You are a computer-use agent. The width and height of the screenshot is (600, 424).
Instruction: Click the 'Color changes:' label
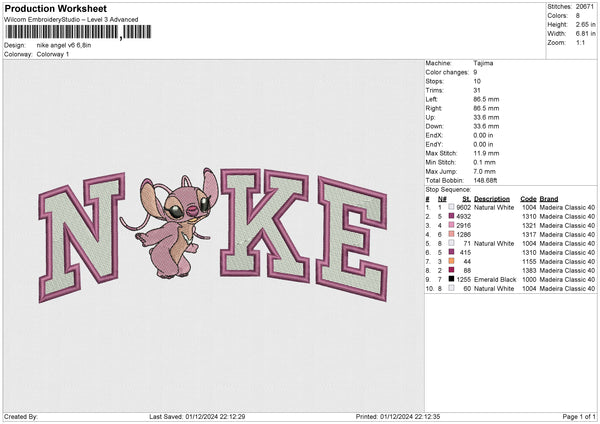[447, 72]
